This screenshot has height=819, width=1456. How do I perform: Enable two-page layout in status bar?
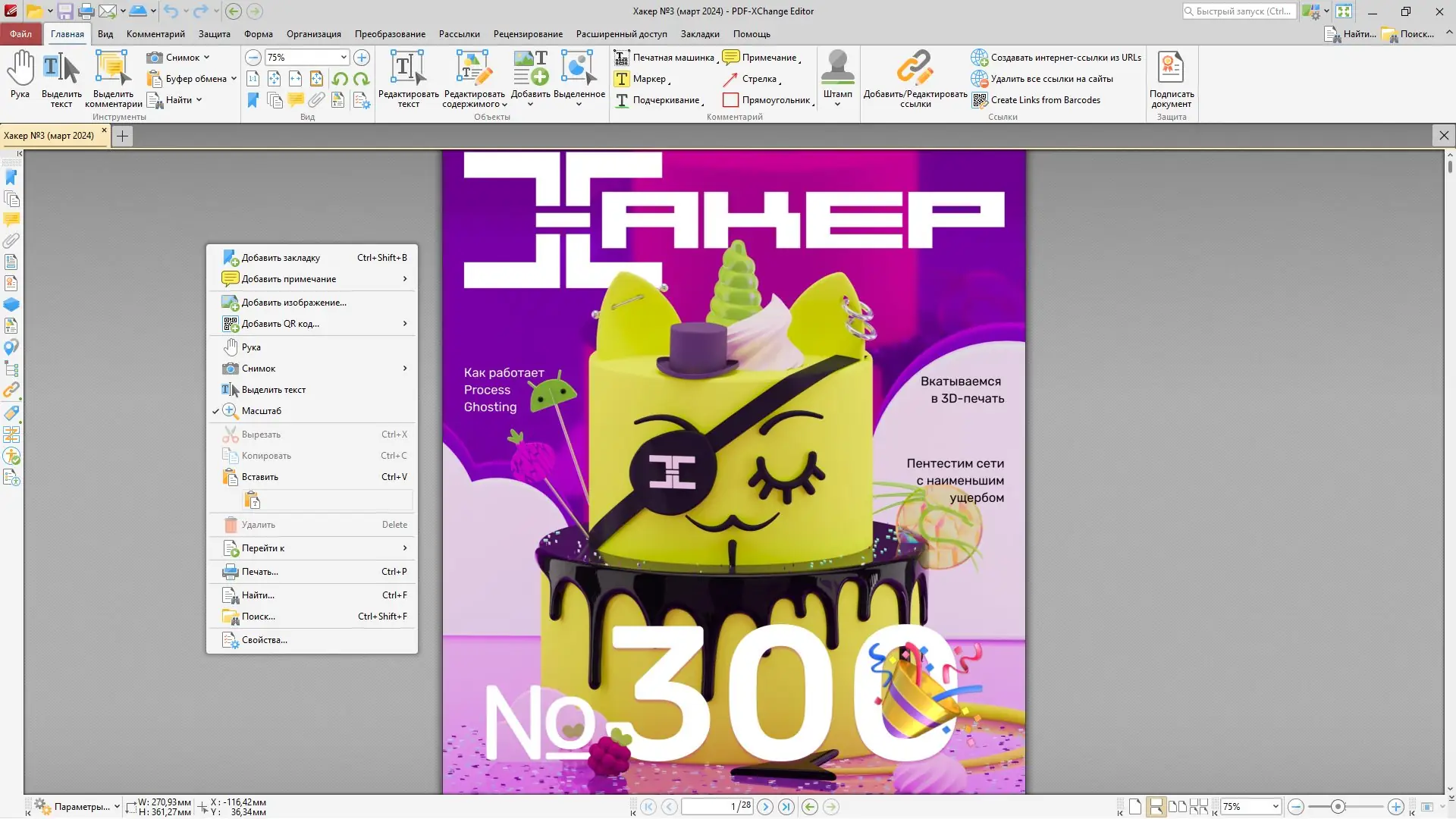[x=1177, y=807]
